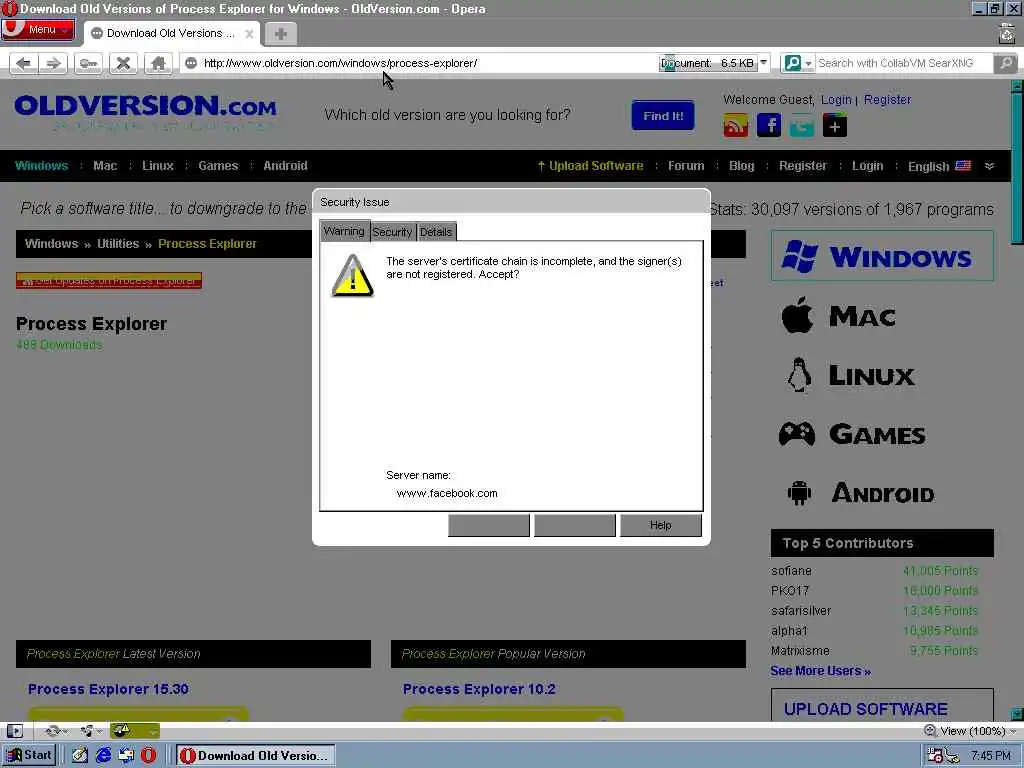Click the browser Back arrow
The image size is (1024, 768).
[x=24, y=63]
